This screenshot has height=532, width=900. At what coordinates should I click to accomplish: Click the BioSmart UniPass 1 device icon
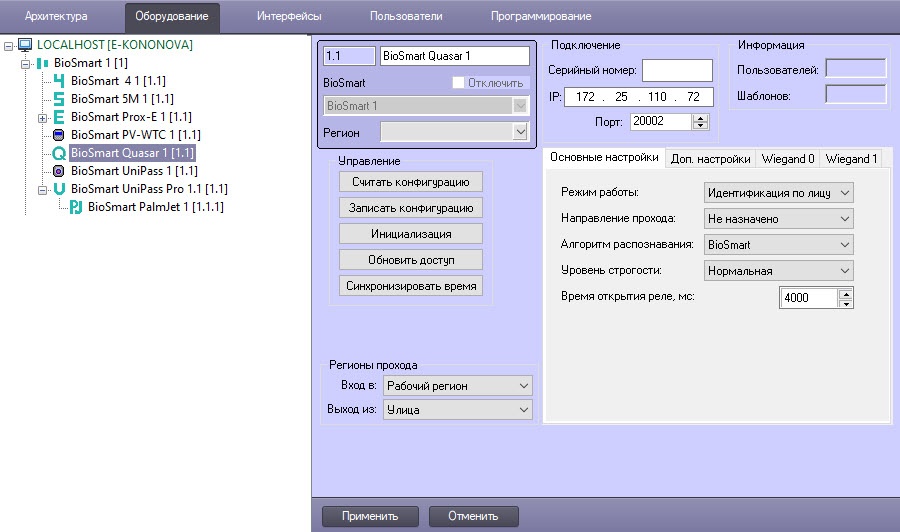tap(58, 171)
